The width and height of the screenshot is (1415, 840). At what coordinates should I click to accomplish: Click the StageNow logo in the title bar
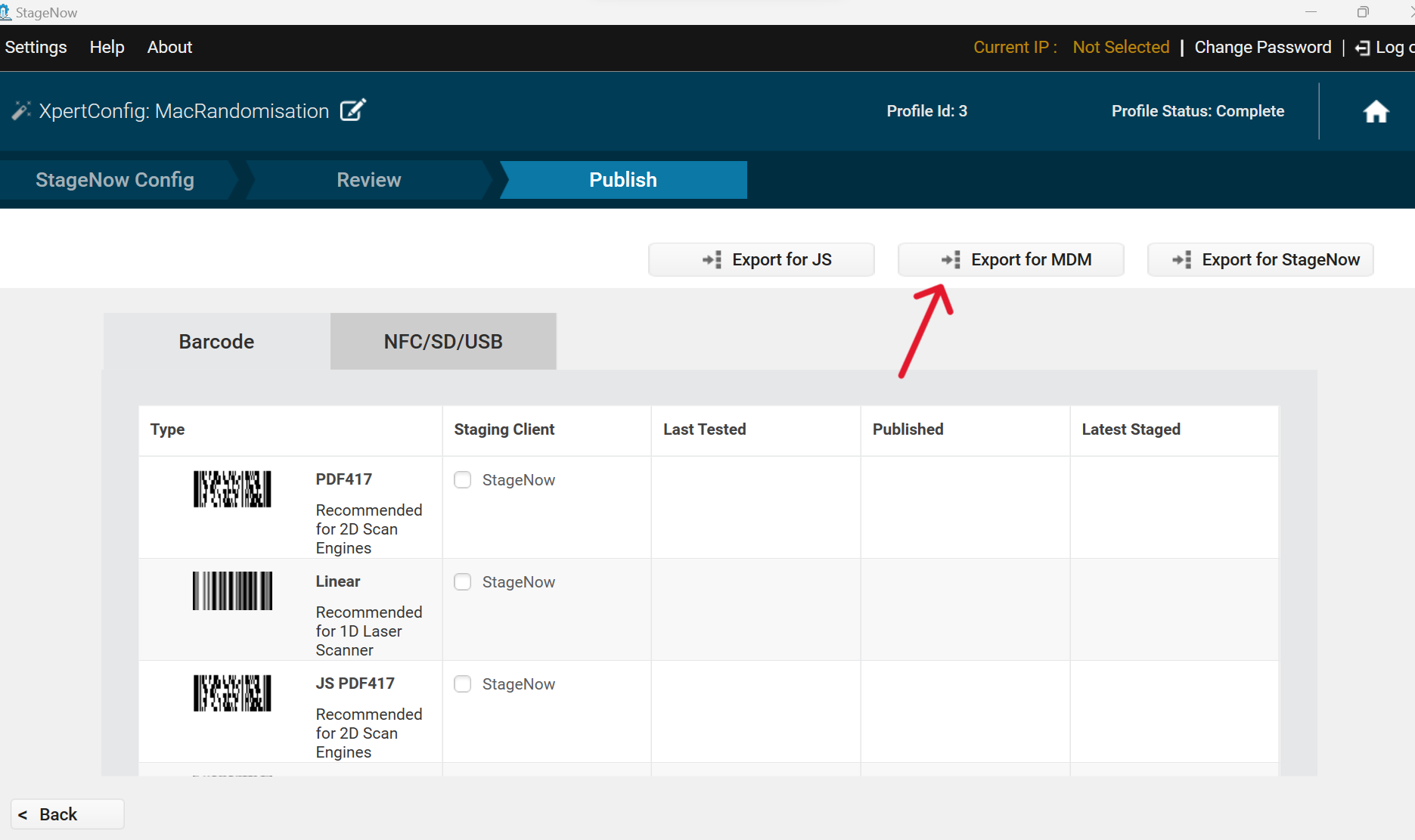pos(9,12)
